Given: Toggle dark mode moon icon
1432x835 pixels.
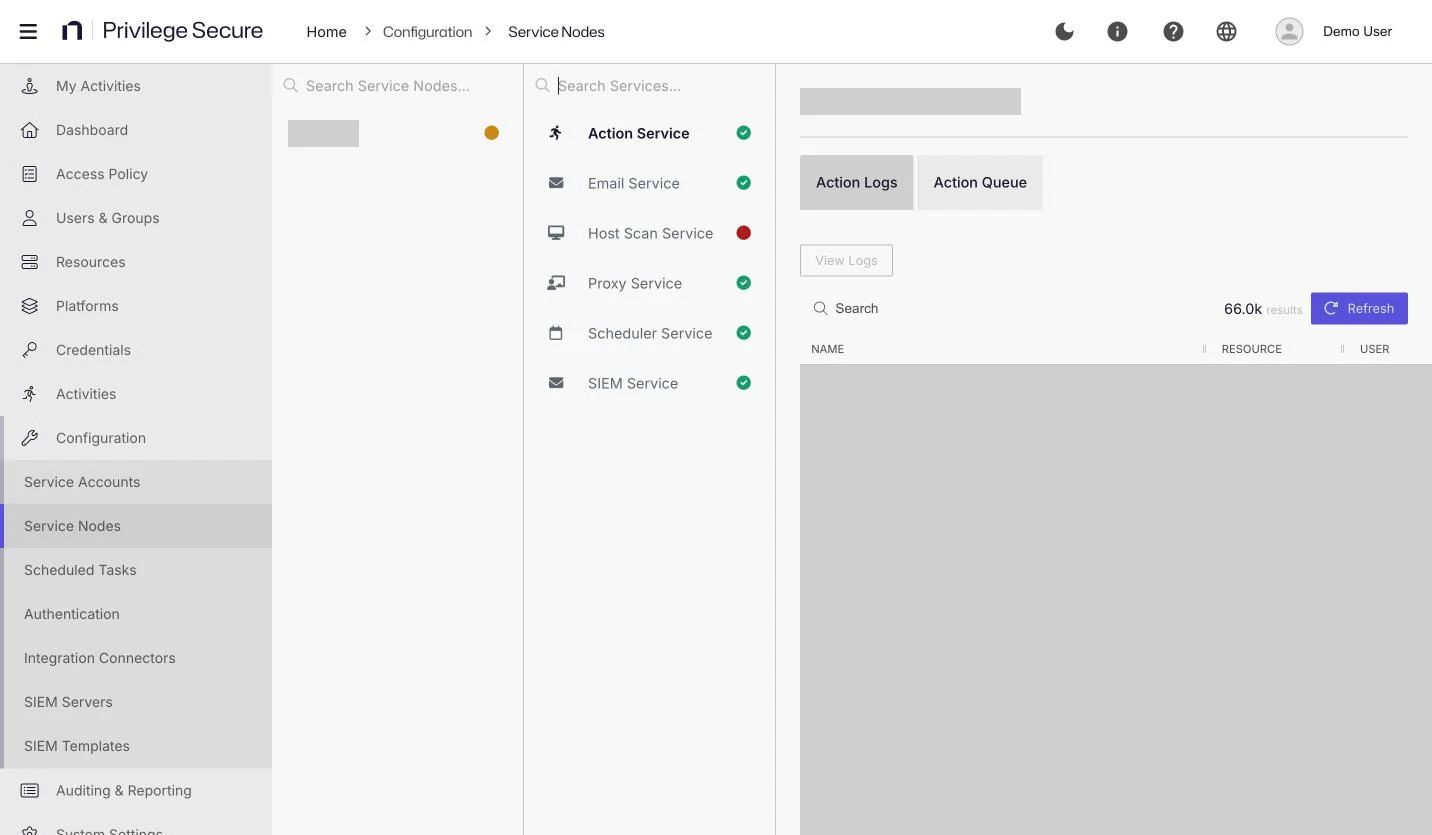Looking at the screenshot, I should point(1065,31).
